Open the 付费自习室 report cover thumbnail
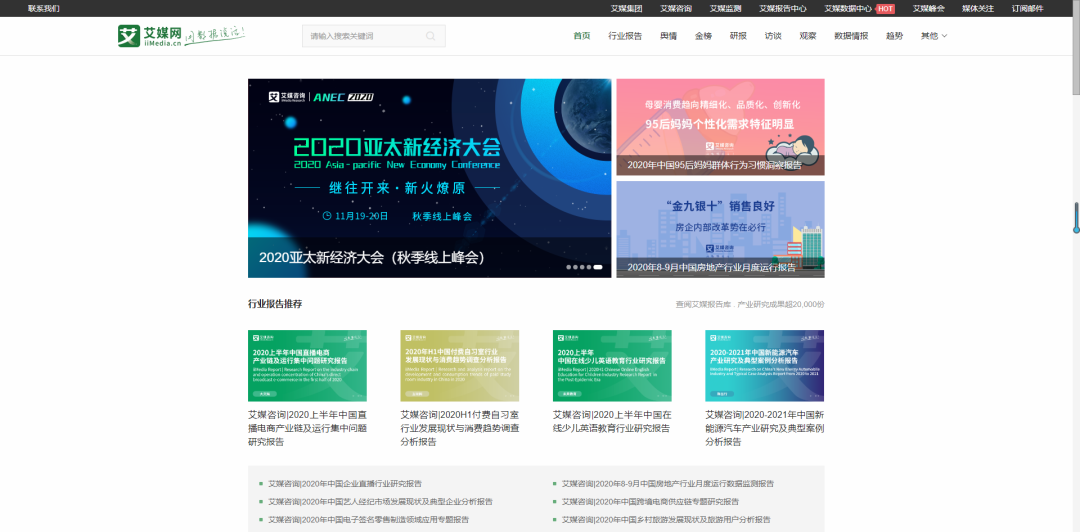The height and width of the screenshot is (532, 1080). pos(459,365)
